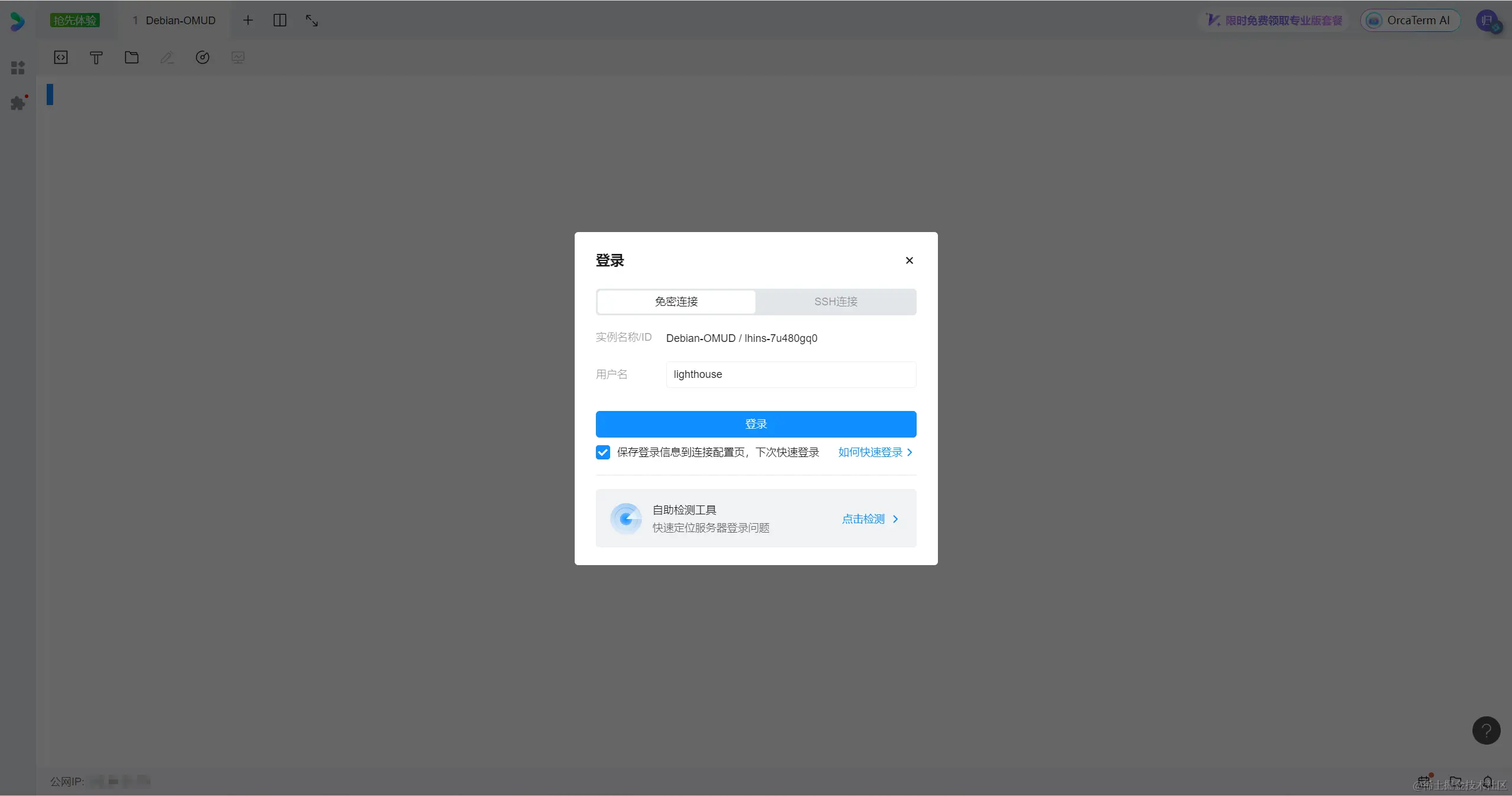Click the help question mark button

pyautogui.click(x=1486, y=730)
